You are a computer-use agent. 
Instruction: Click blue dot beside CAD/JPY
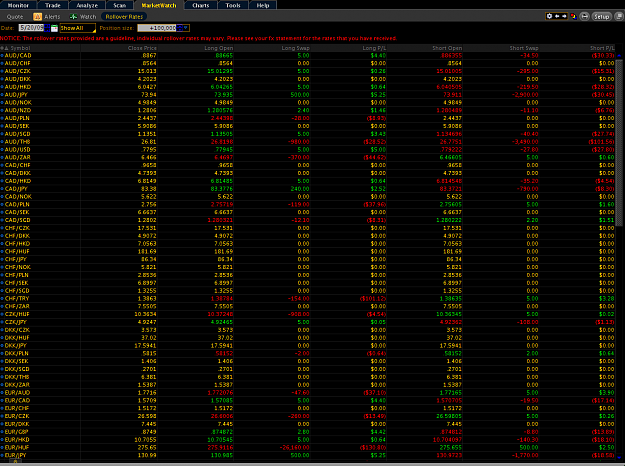point(2,189)
